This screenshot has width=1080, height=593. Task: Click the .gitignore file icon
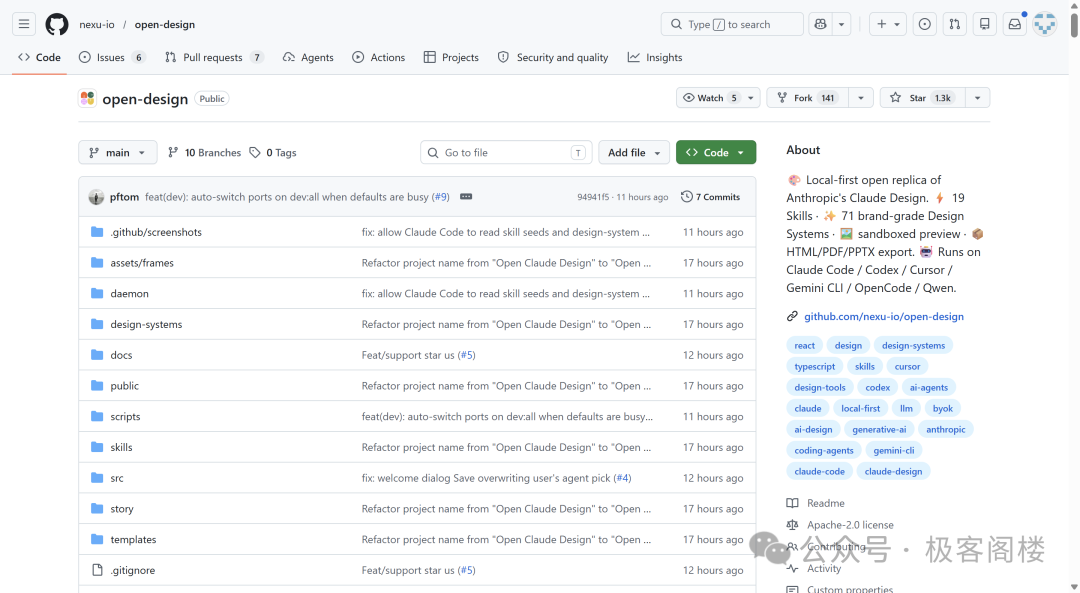[x=97, y=570]
